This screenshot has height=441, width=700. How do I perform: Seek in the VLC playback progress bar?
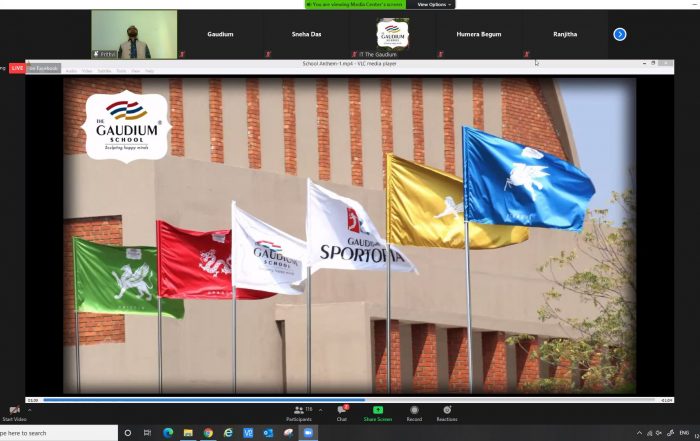349,400
